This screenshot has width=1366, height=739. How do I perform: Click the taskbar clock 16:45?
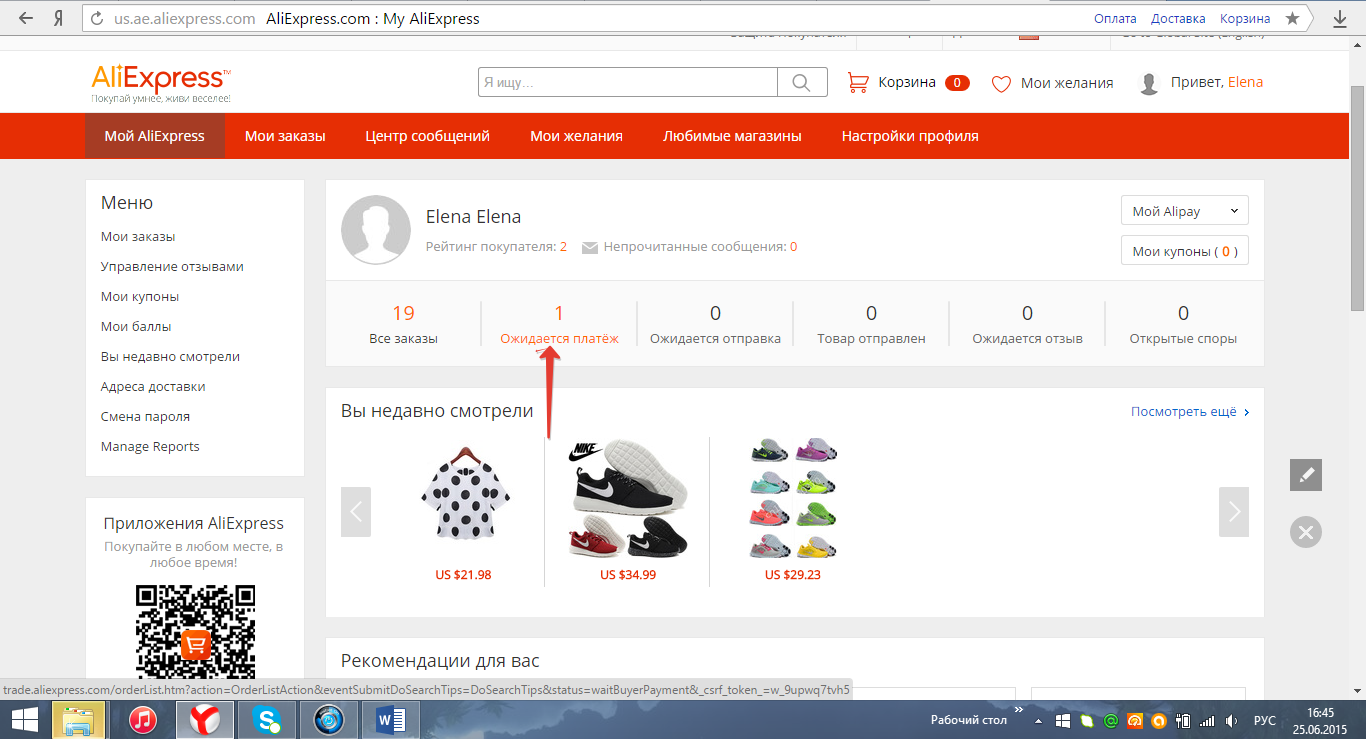coord(1320,712)
